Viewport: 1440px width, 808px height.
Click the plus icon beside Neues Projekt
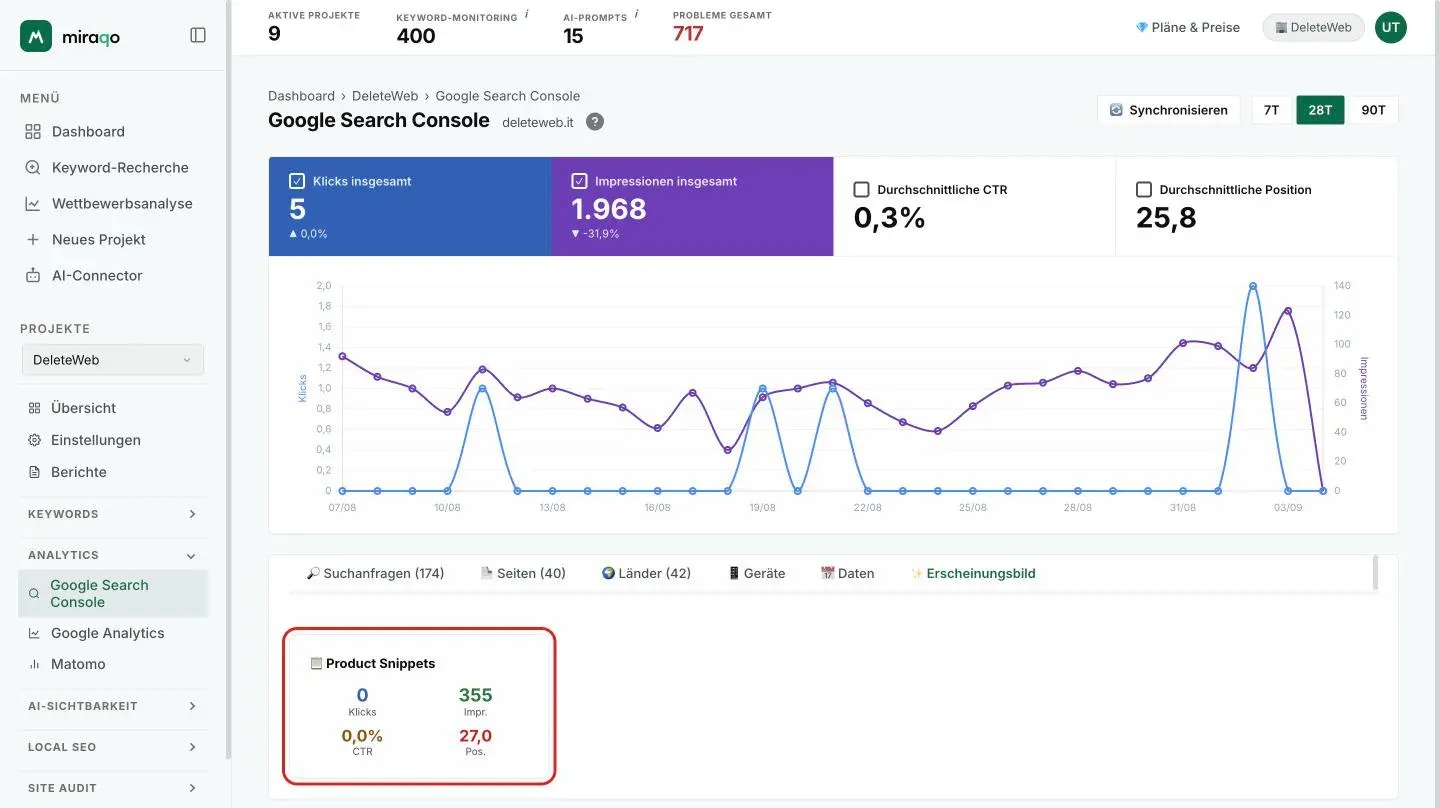(33, 239)
